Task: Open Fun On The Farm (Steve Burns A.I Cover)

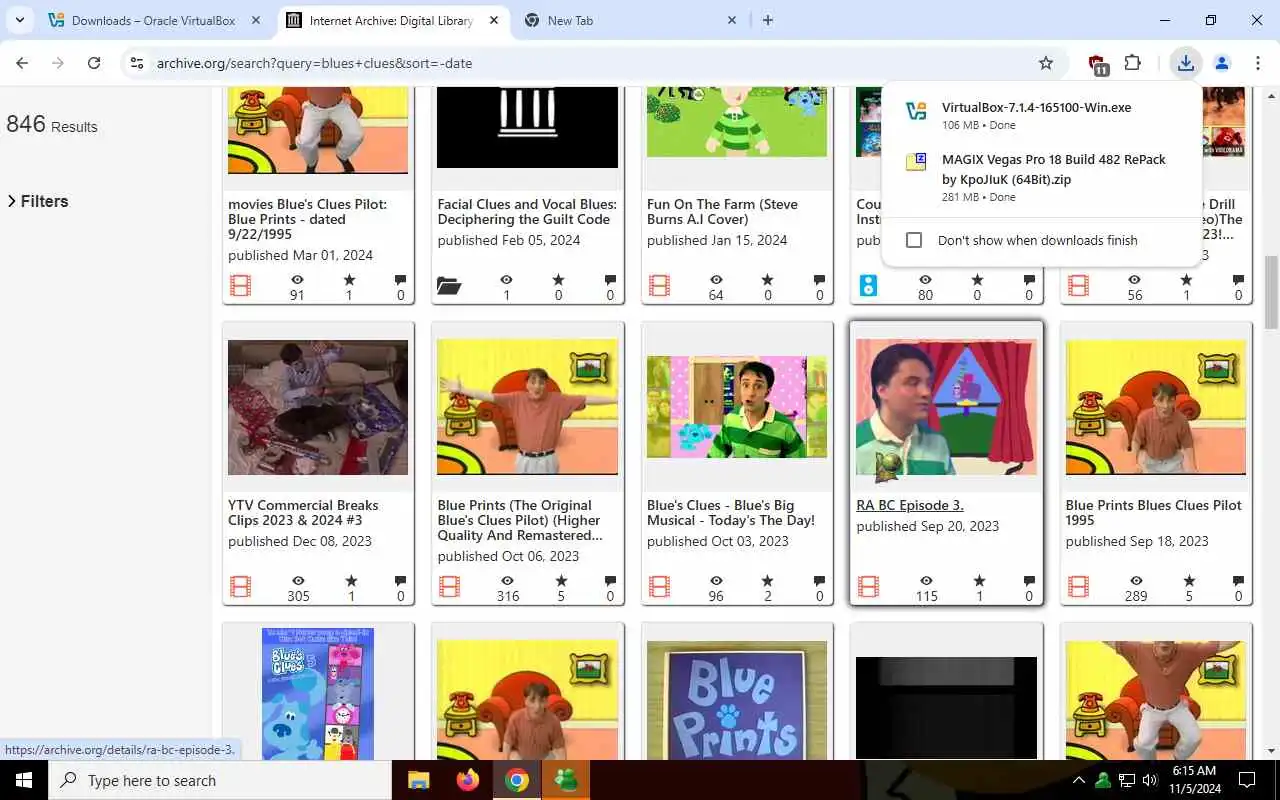Action: click(722, 212)
